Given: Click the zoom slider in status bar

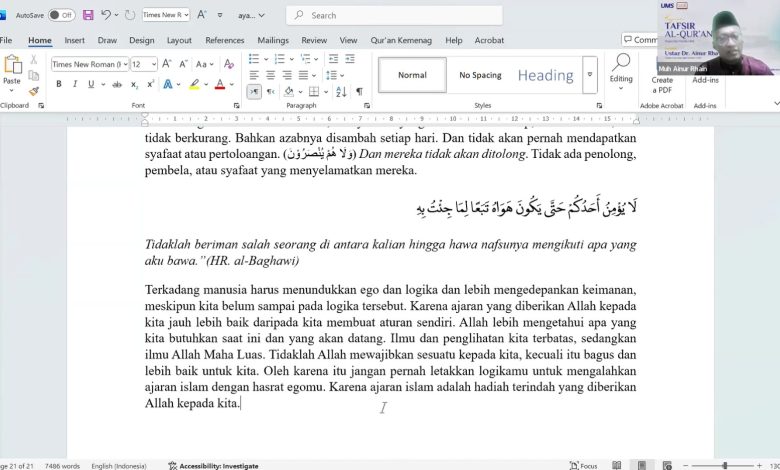Looking at the screenshot, I should tap(725, 465).
